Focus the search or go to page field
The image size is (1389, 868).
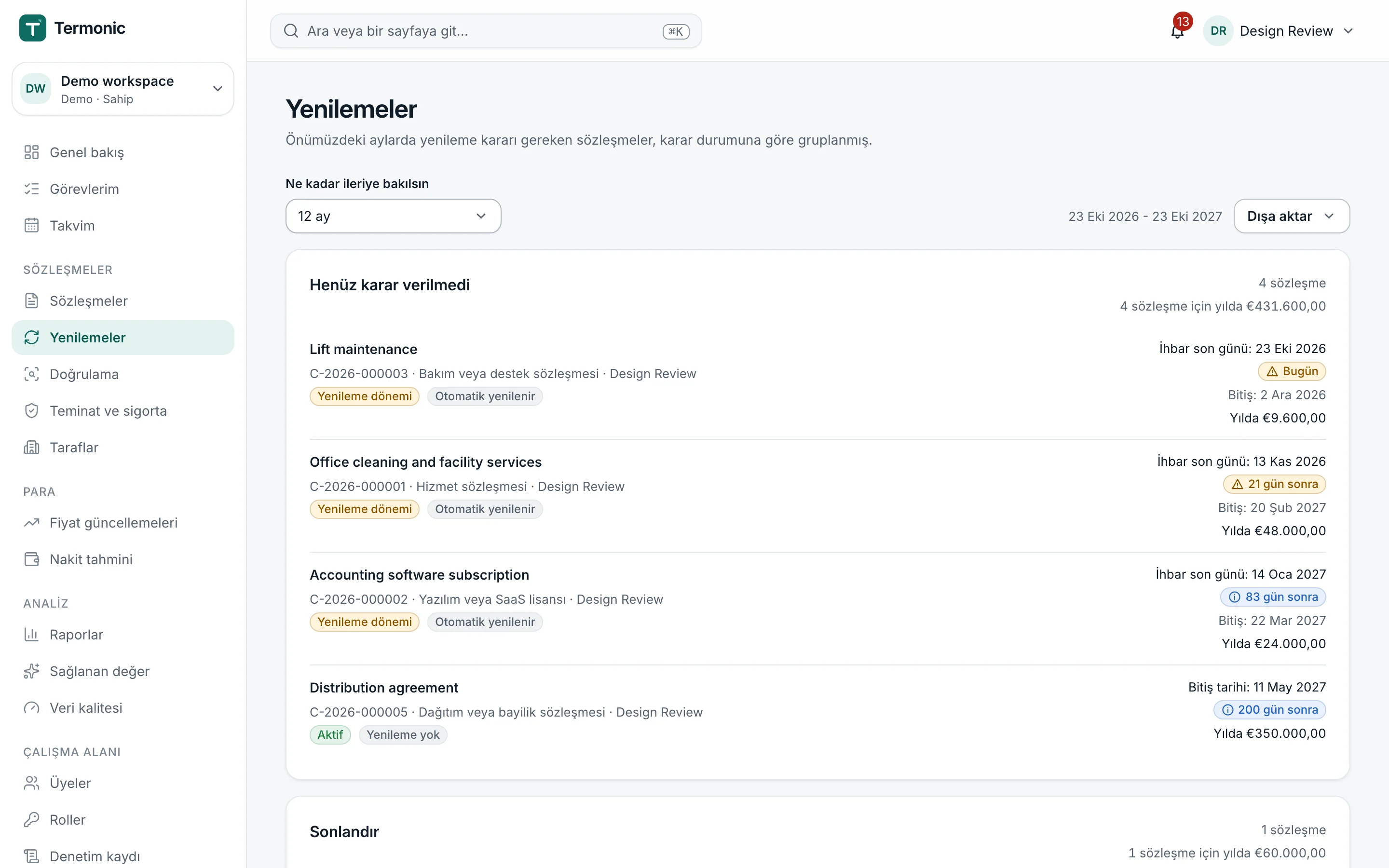pos(486,31)
